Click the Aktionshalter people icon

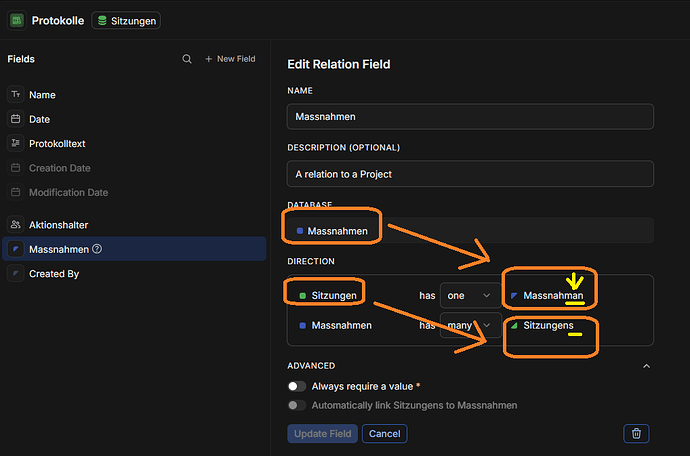click(16, 225)
